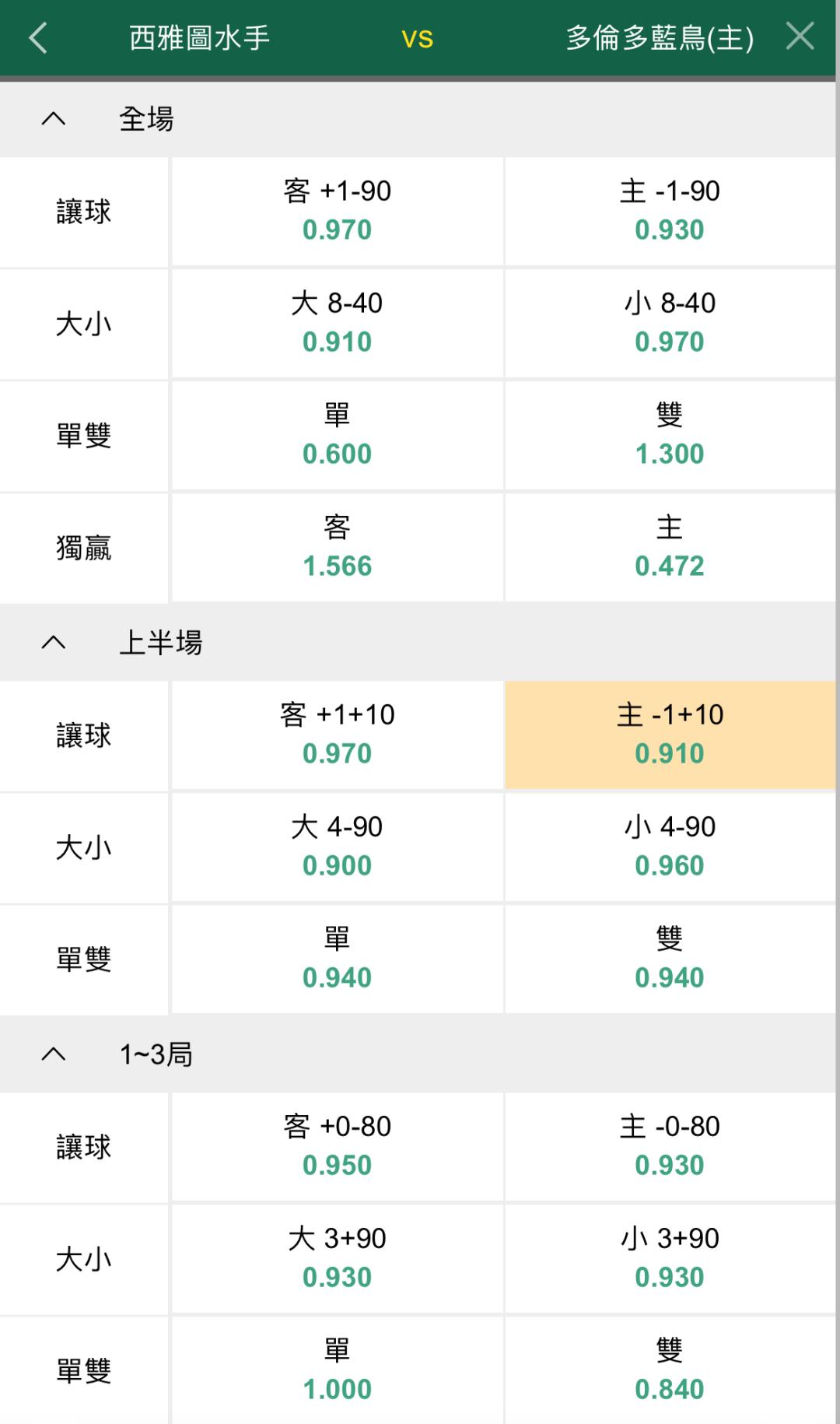Choose full-game 雙 odds 1.300
Viewport: 840px width, 1424px height.
pyautogui.click(x=670, y=435)
